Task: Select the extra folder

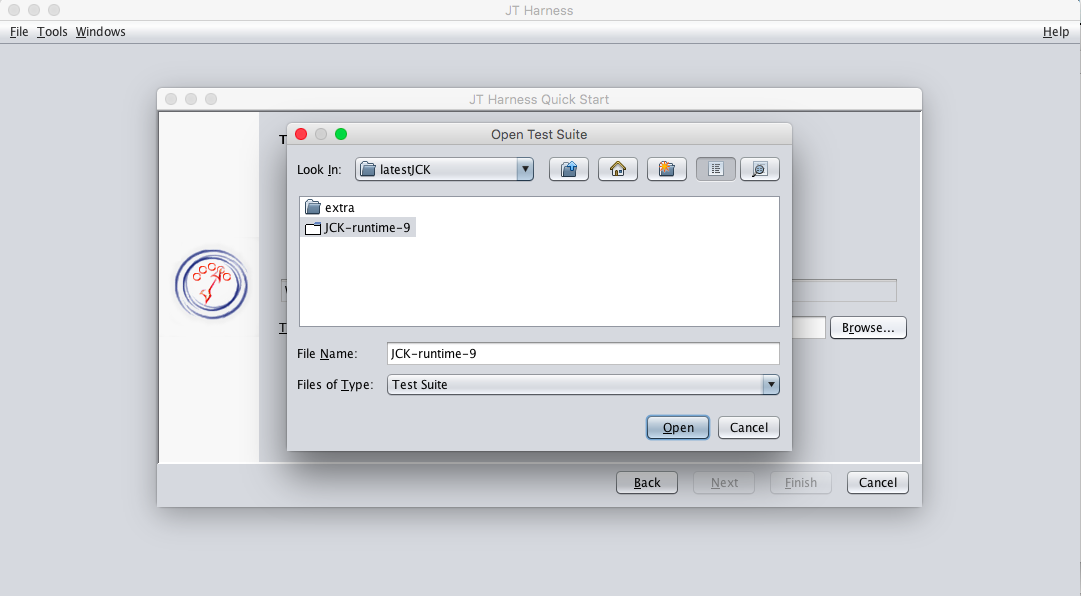Action: point(339,208)
